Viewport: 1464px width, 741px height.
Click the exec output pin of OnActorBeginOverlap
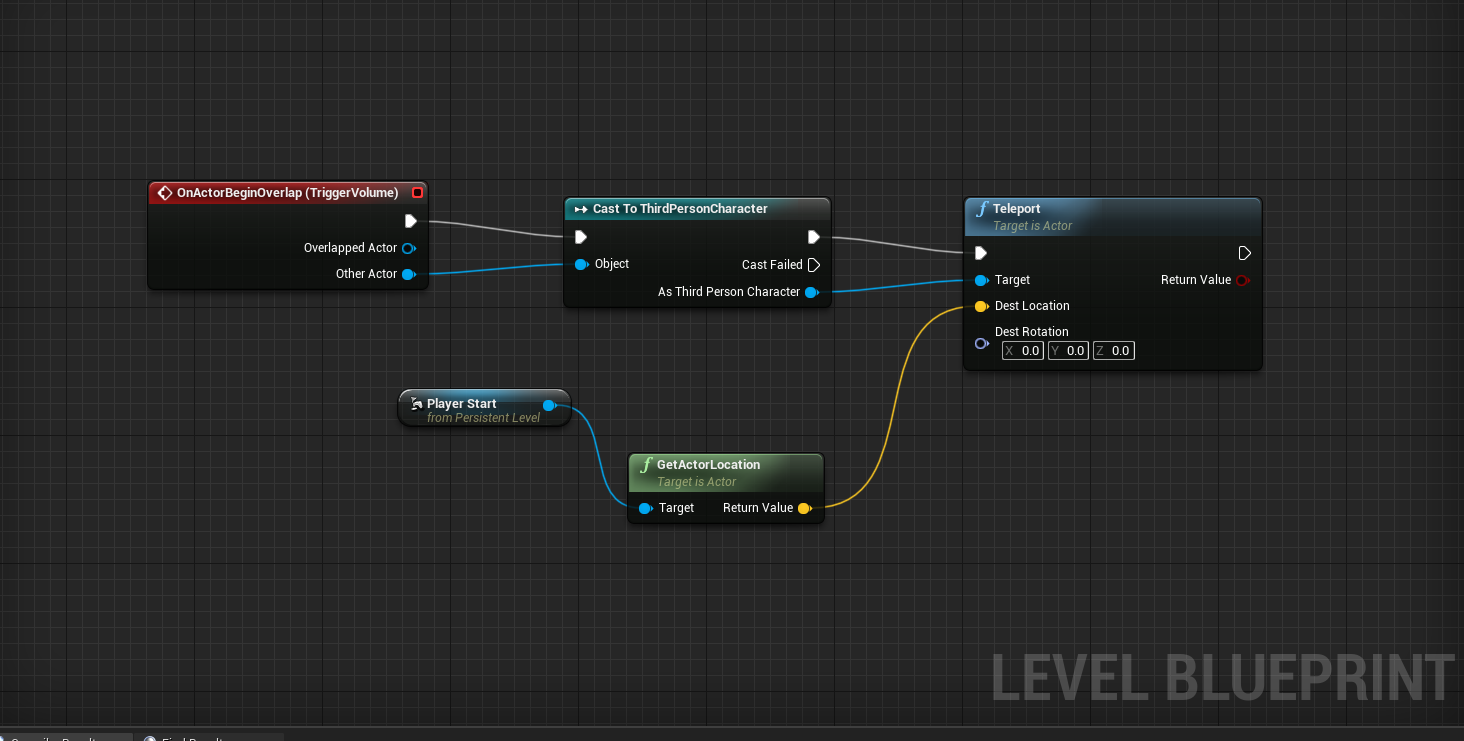pos(410,221)
